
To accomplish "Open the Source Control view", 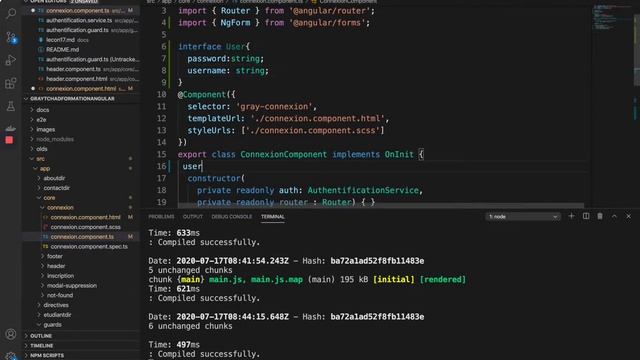I will (11, 38).
